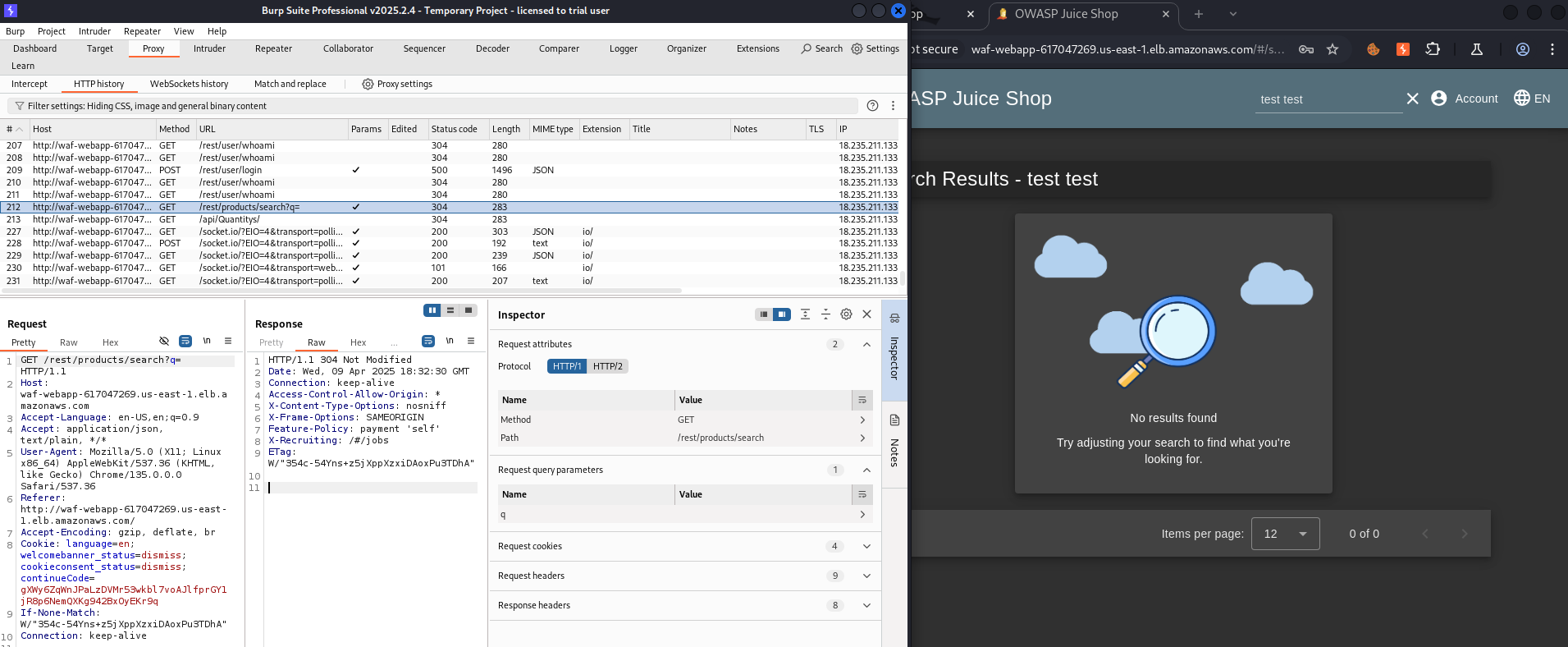Open the Decoder tab

492,48
